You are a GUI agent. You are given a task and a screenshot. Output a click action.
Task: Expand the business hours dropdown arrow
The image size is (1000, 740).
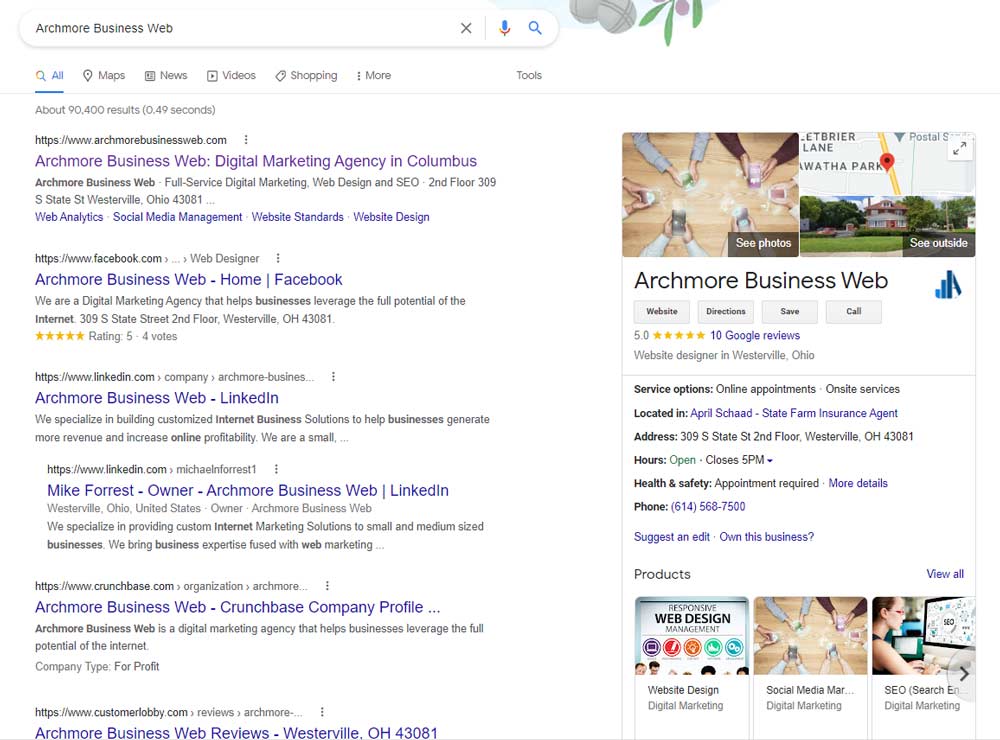770,461
